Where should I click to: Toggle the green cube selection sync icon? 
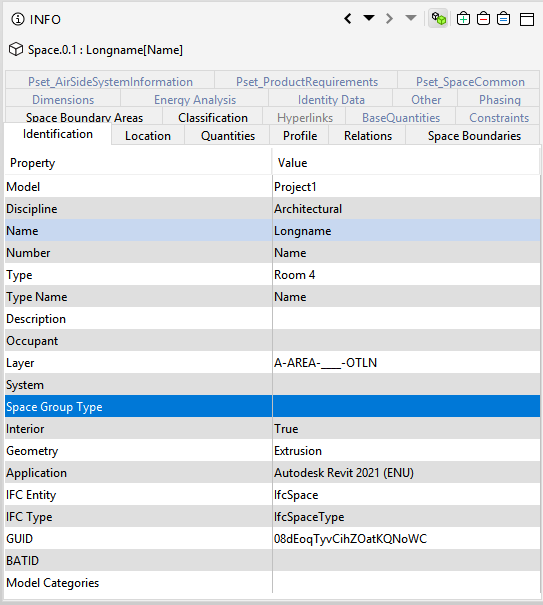click(438, 19)
